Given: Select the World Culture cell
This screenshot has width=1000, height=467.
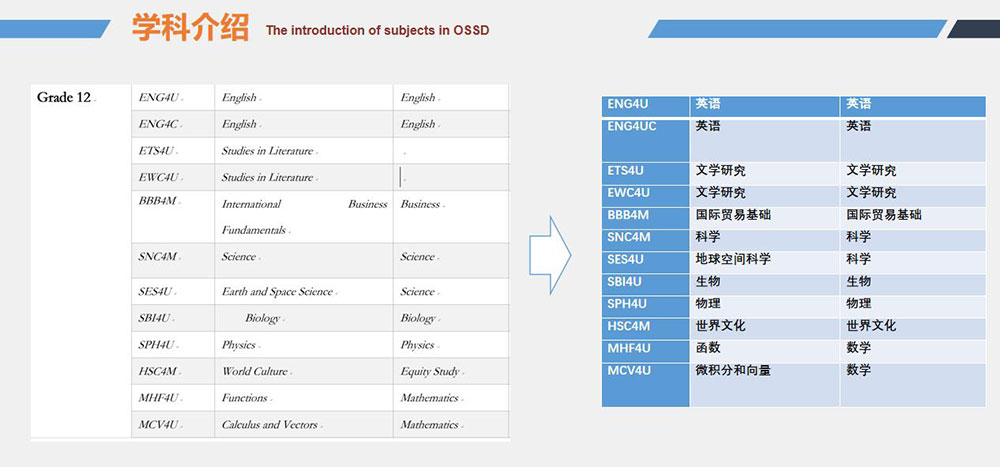Looking at the screenshot, I should pyautogui.click(x=255, y=371).
